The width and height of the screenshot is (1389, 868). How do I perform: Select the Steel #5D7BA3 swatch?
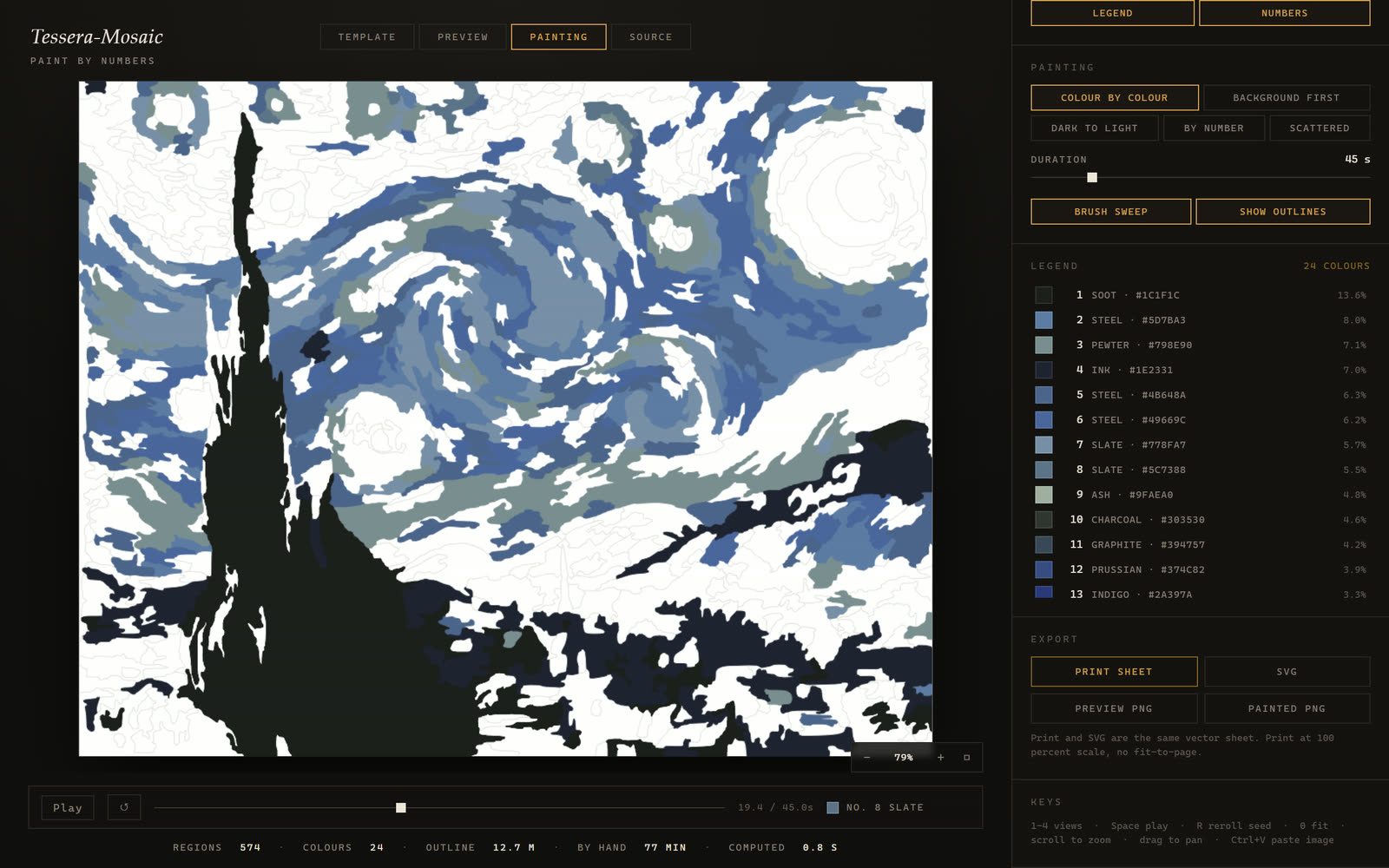[x=1044, y=320]
